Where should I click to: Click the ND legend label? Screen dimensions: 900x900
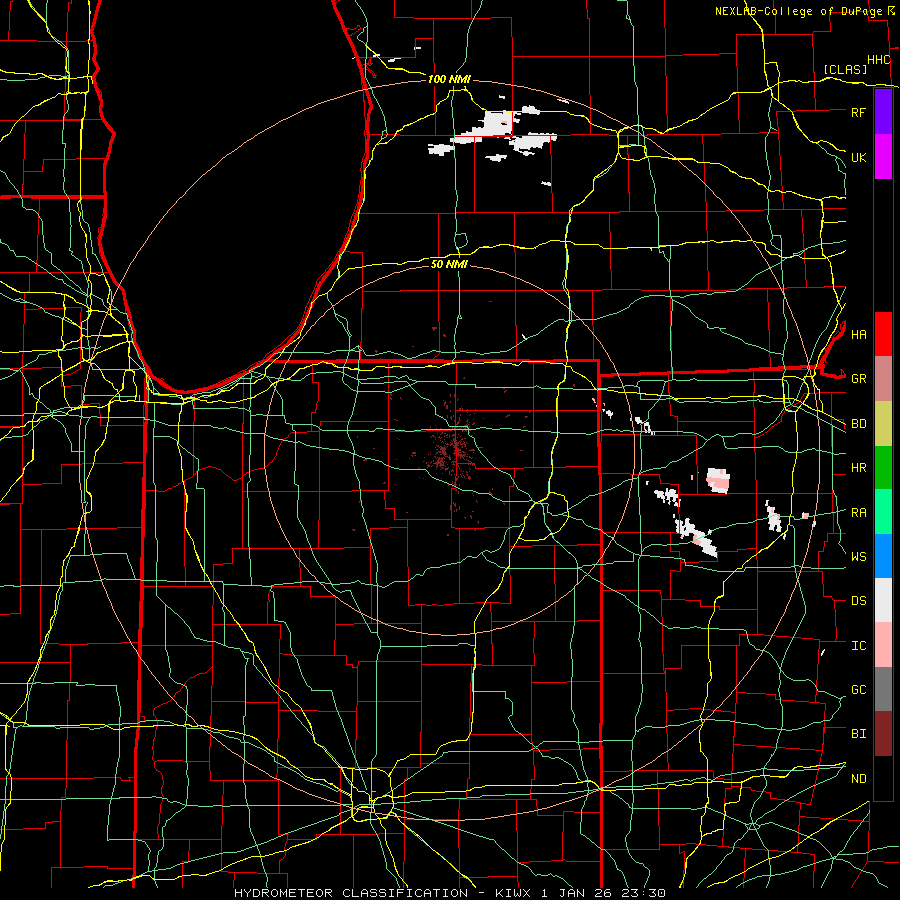point(858,779)
